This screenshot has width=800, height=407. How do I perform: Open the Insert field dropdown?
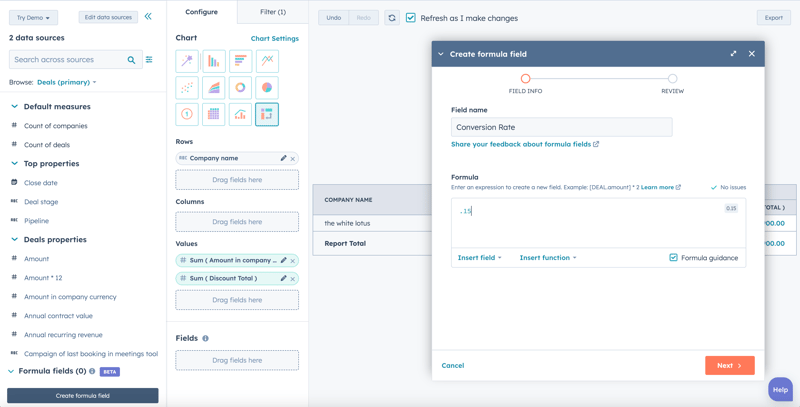(x=480, y=258)
